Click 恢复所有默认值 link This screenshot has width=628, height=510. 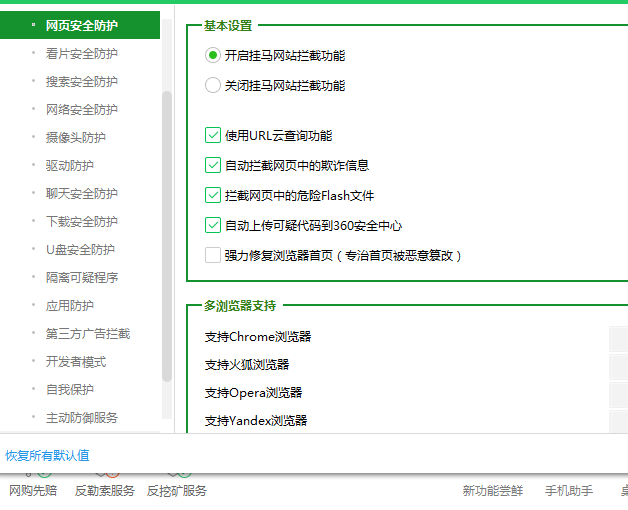[47, 456]
